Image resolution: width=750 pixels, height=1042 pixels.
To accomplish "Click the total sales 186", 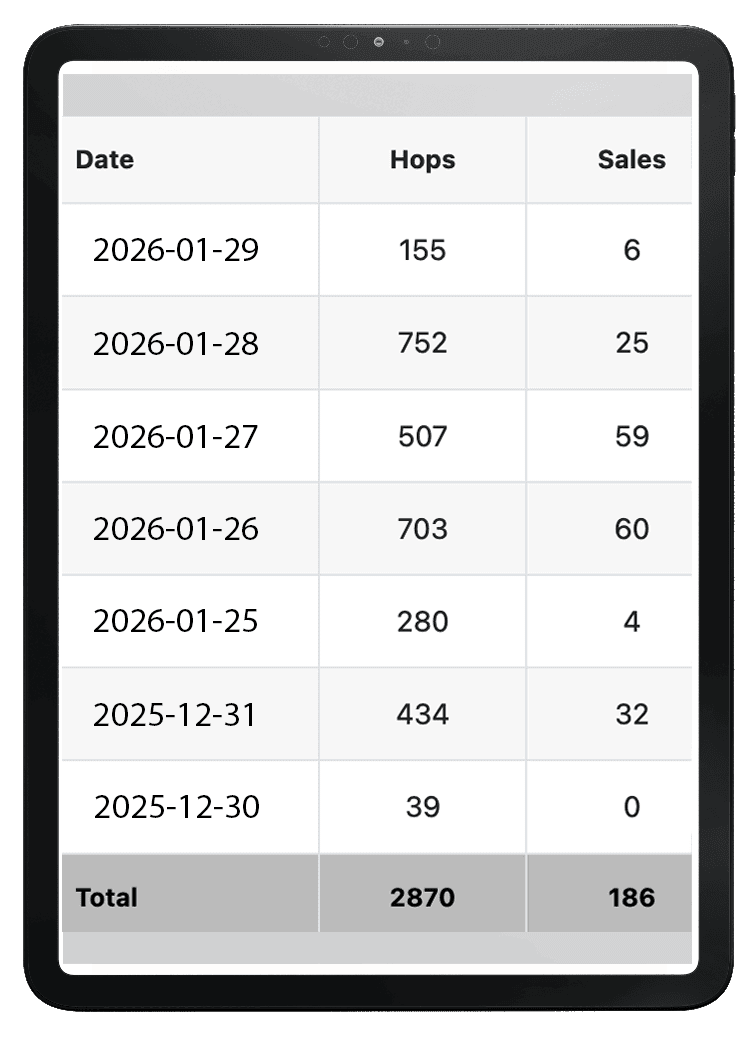I will pyautogui.click(x=631, y=897).
